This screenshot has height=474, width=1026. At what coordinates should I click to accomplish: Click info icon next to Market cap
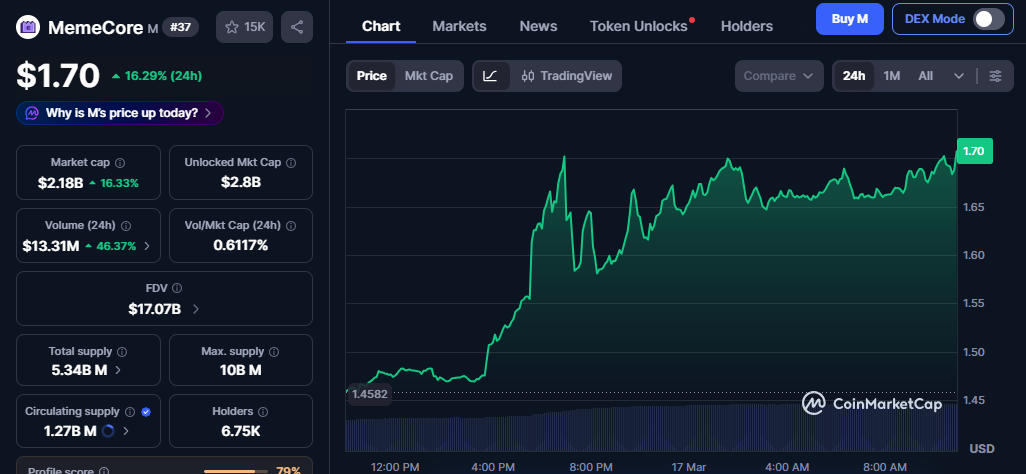[x=120, y=162]
